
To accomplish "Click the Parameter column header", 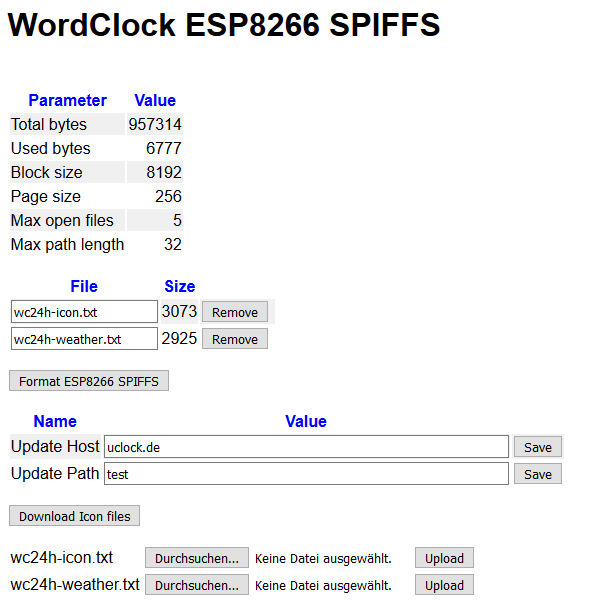I will click(x=68, y=100).
